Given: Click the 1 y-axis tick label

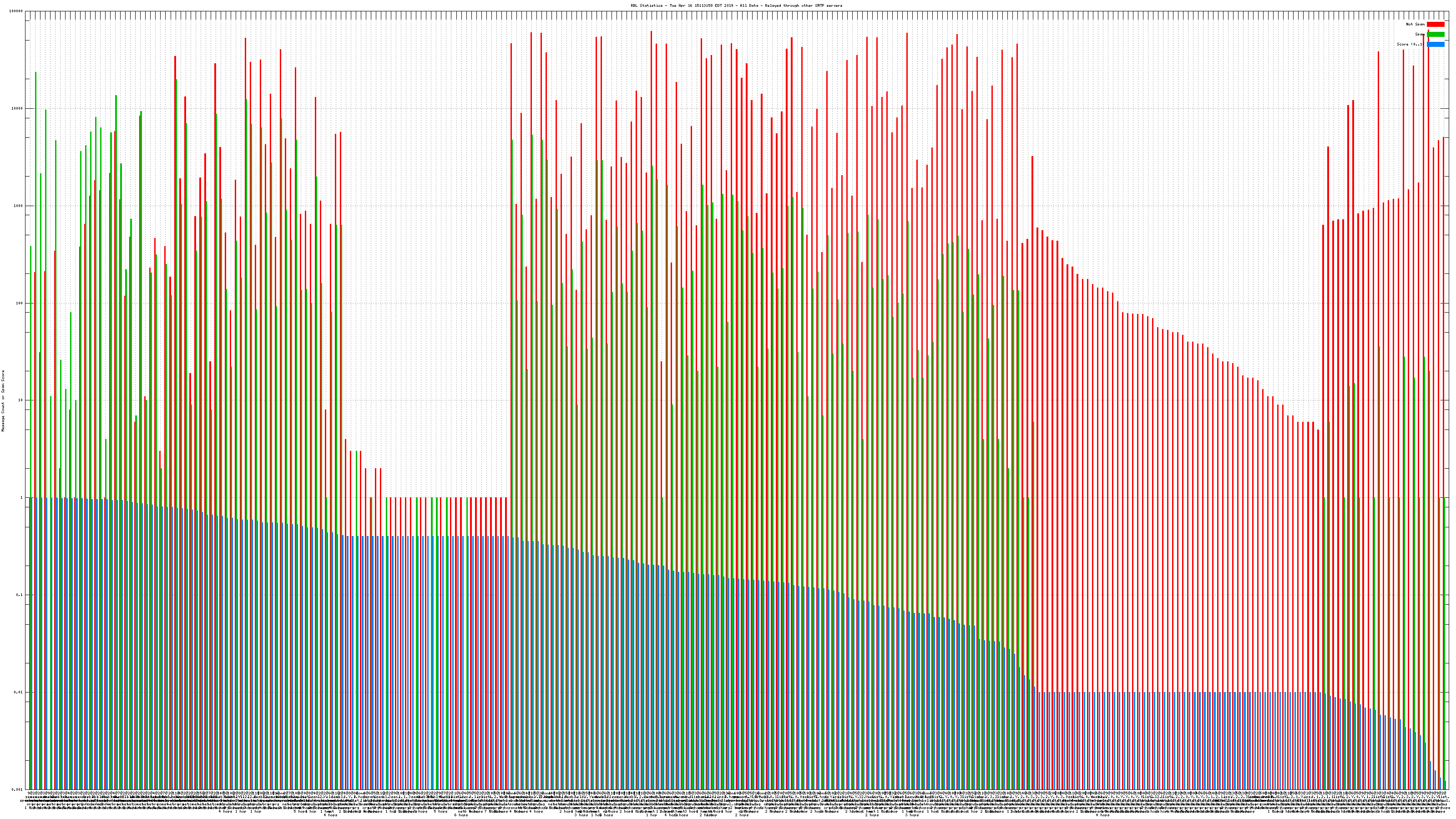Looking at the screenshot, I should click(22, 497).
